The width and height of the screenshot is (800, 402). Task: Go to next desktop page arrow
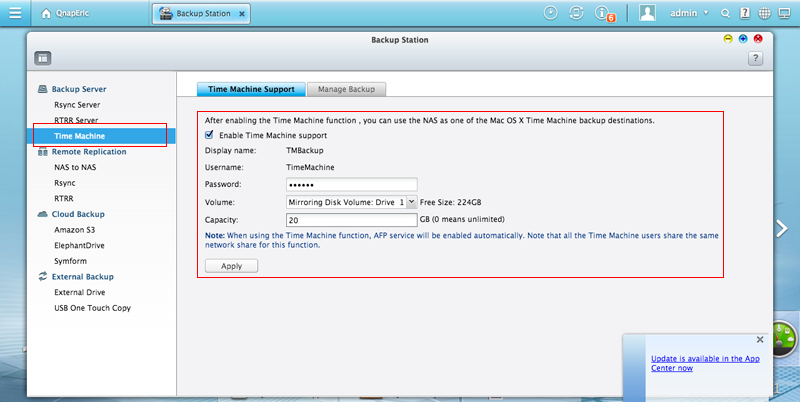point(785,229)
